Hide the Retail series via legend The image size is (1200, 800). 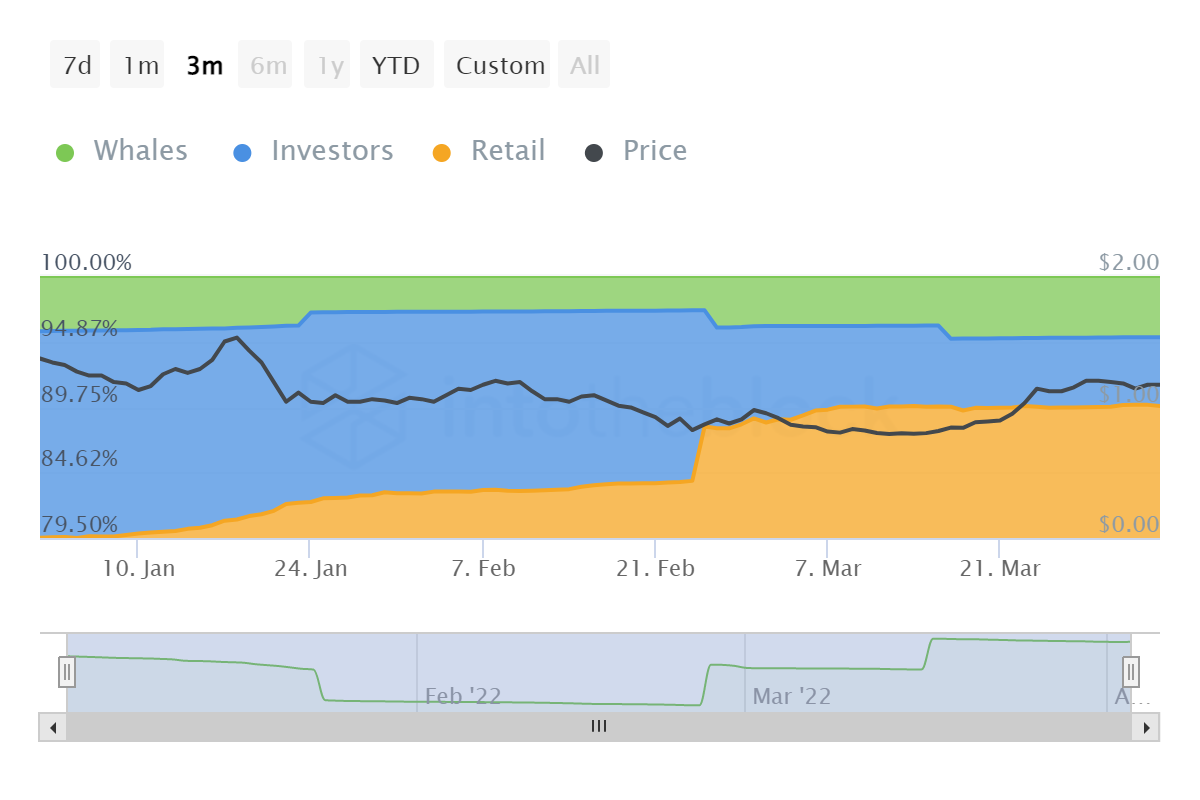pyautogui.click(x=508, y=151)
